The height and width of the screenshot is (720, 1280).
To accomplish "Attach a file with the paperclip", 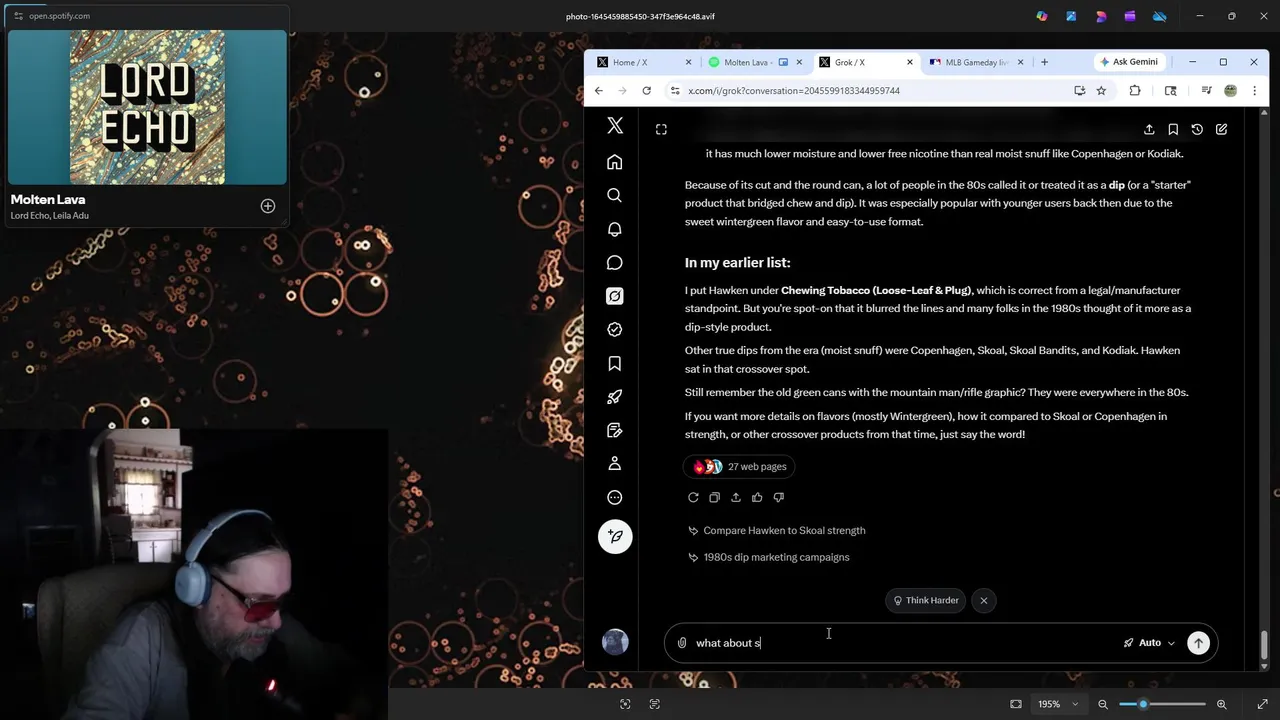I will pos(682,643).
